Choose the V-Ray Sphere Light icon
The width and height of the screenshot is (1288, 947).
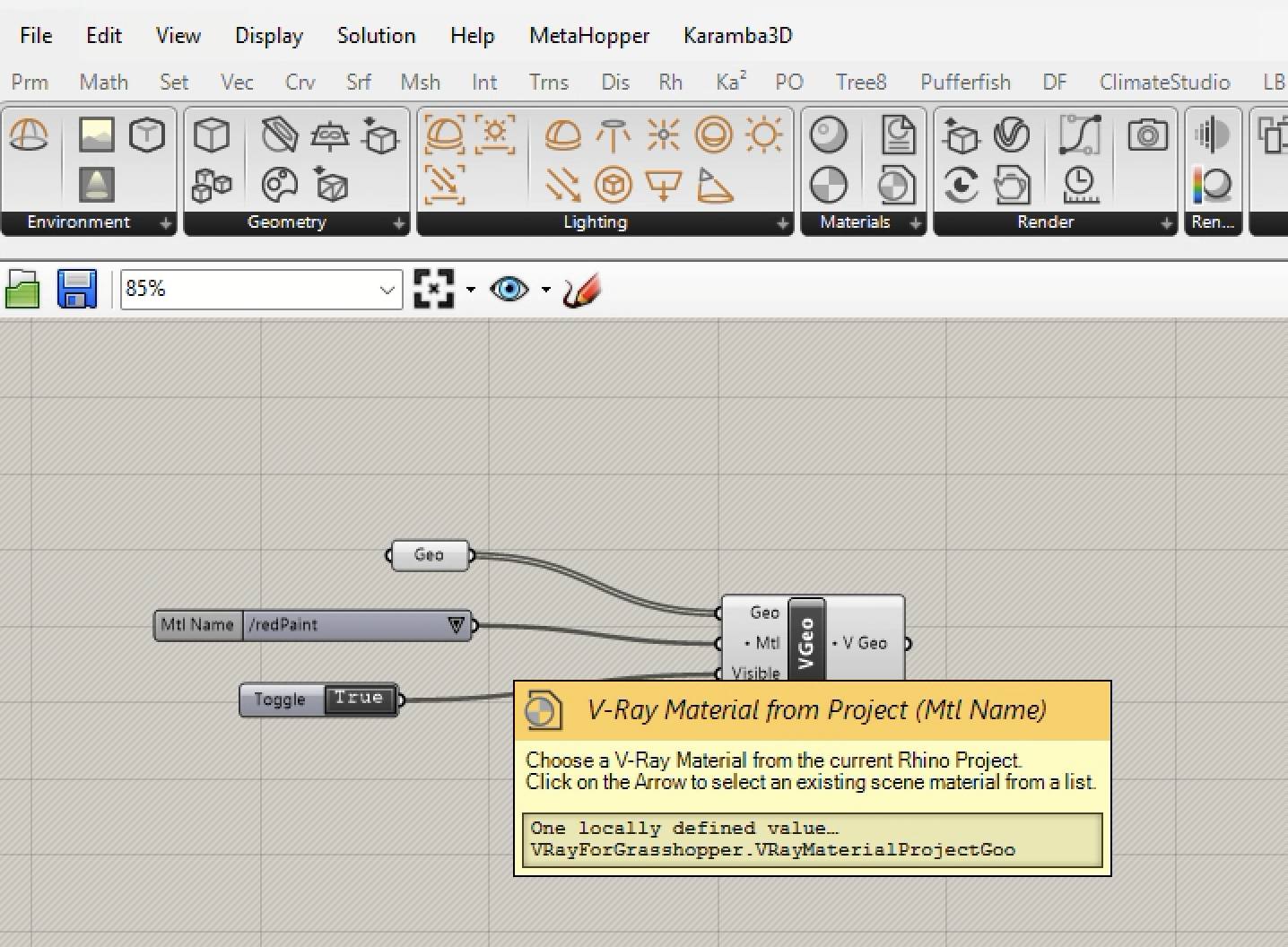pos(713,136)
